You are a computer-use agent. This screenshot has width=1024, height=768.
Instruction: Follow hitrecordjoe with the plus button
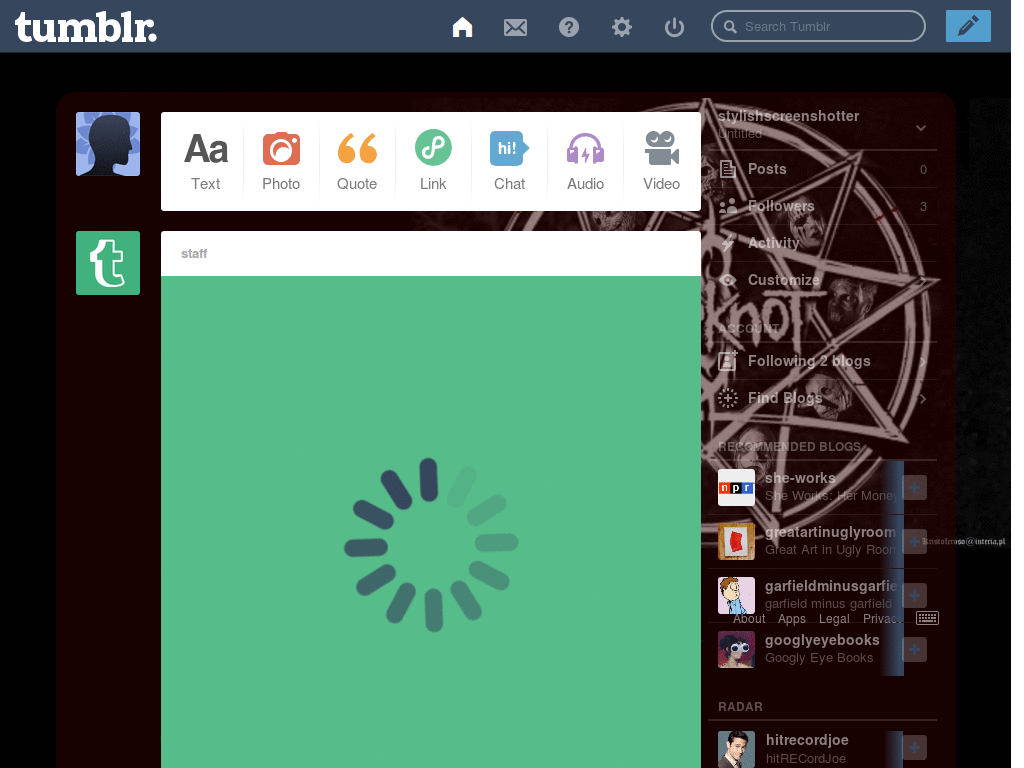pos(914,748)
